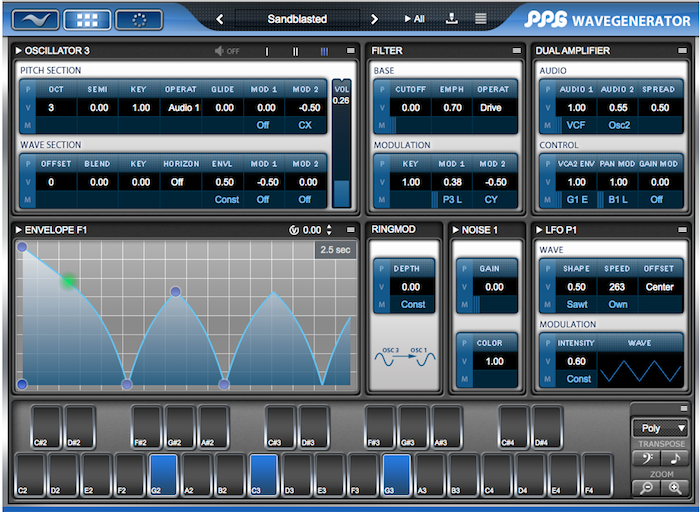Select the Pitch Section OCT value 3
The image size is (700, 512).
coord(56,108)
